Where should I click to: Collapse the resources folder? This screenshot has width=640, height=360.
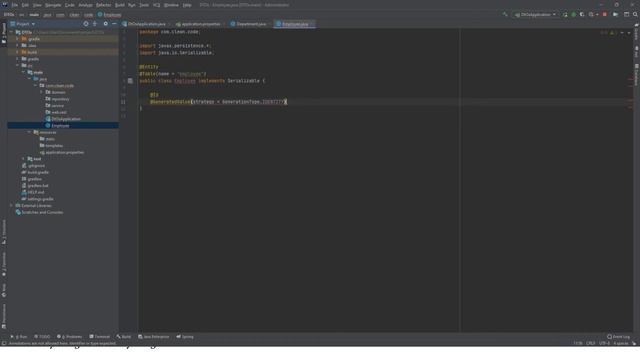click(x=29, y=132)
